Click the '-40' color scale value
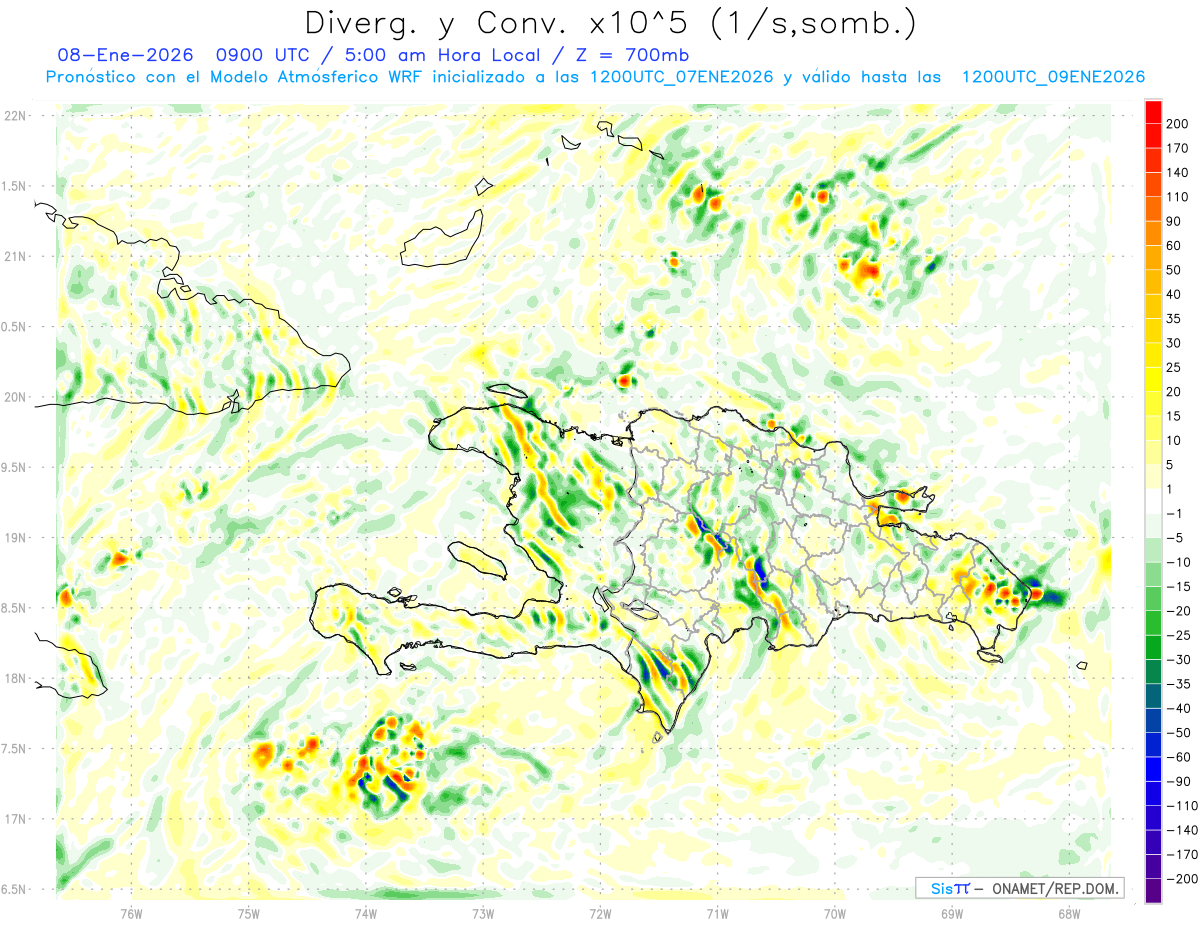The height and width of the screenshot is (927, 1200). (x=1180, y=709)
